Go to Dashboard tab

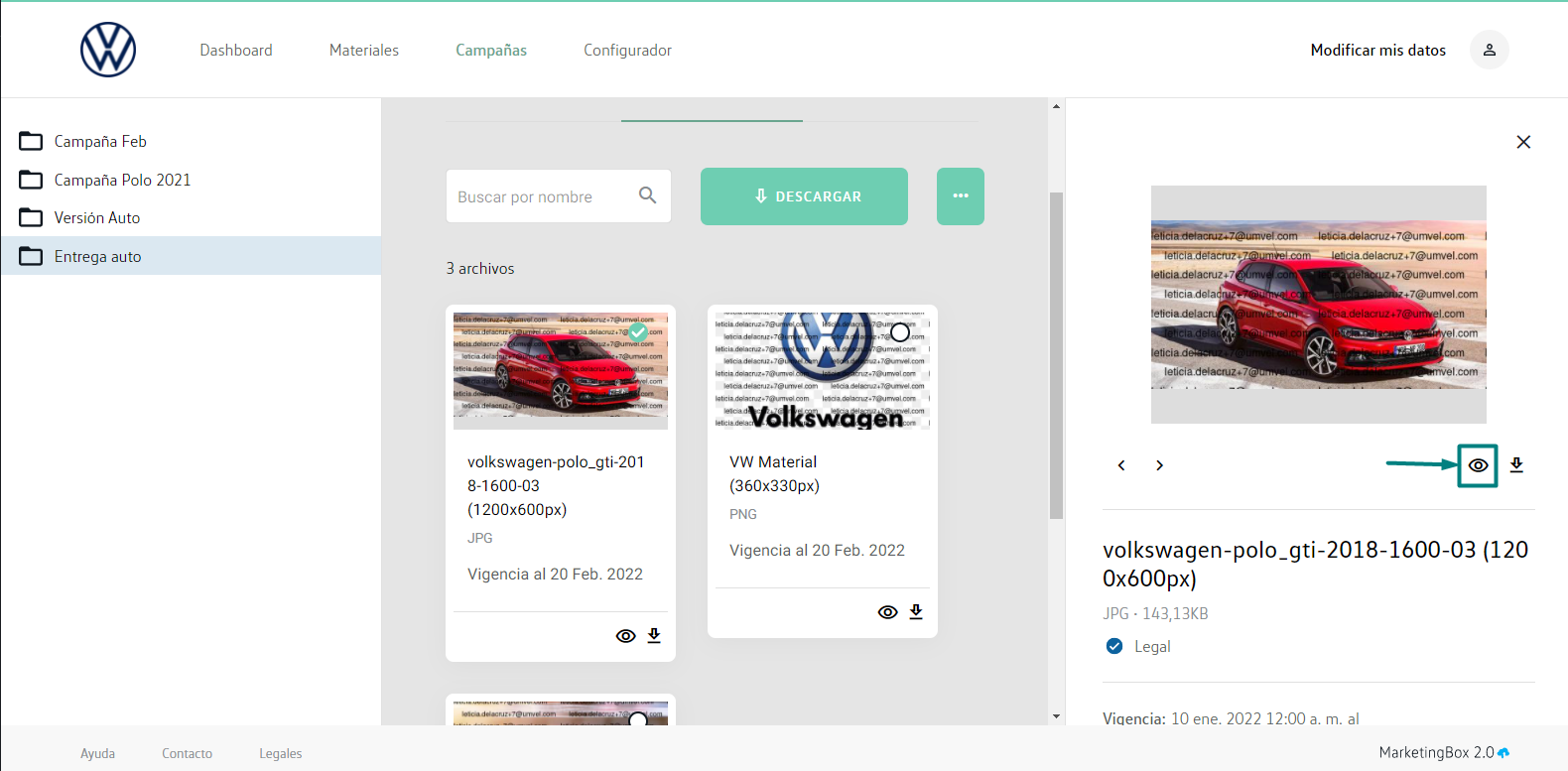tap(236, 50)
